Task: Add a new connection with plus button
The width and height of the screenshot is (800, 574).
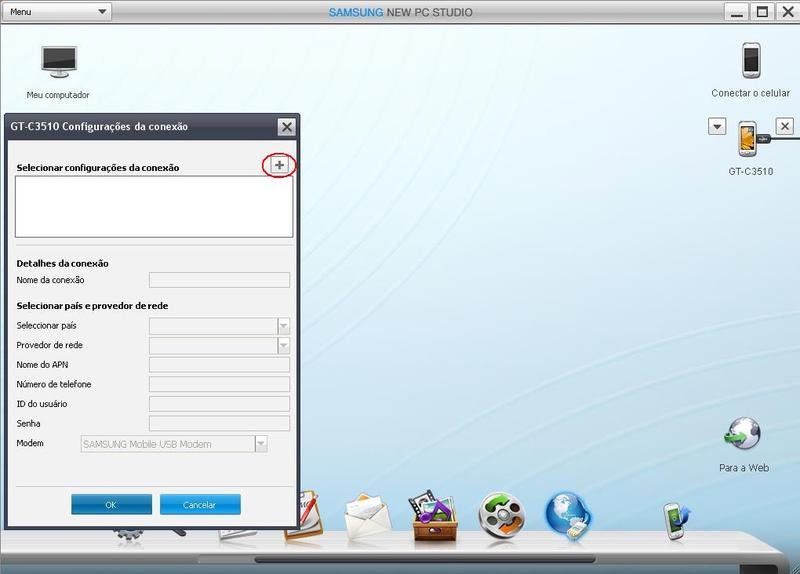Action: [279, 165]
